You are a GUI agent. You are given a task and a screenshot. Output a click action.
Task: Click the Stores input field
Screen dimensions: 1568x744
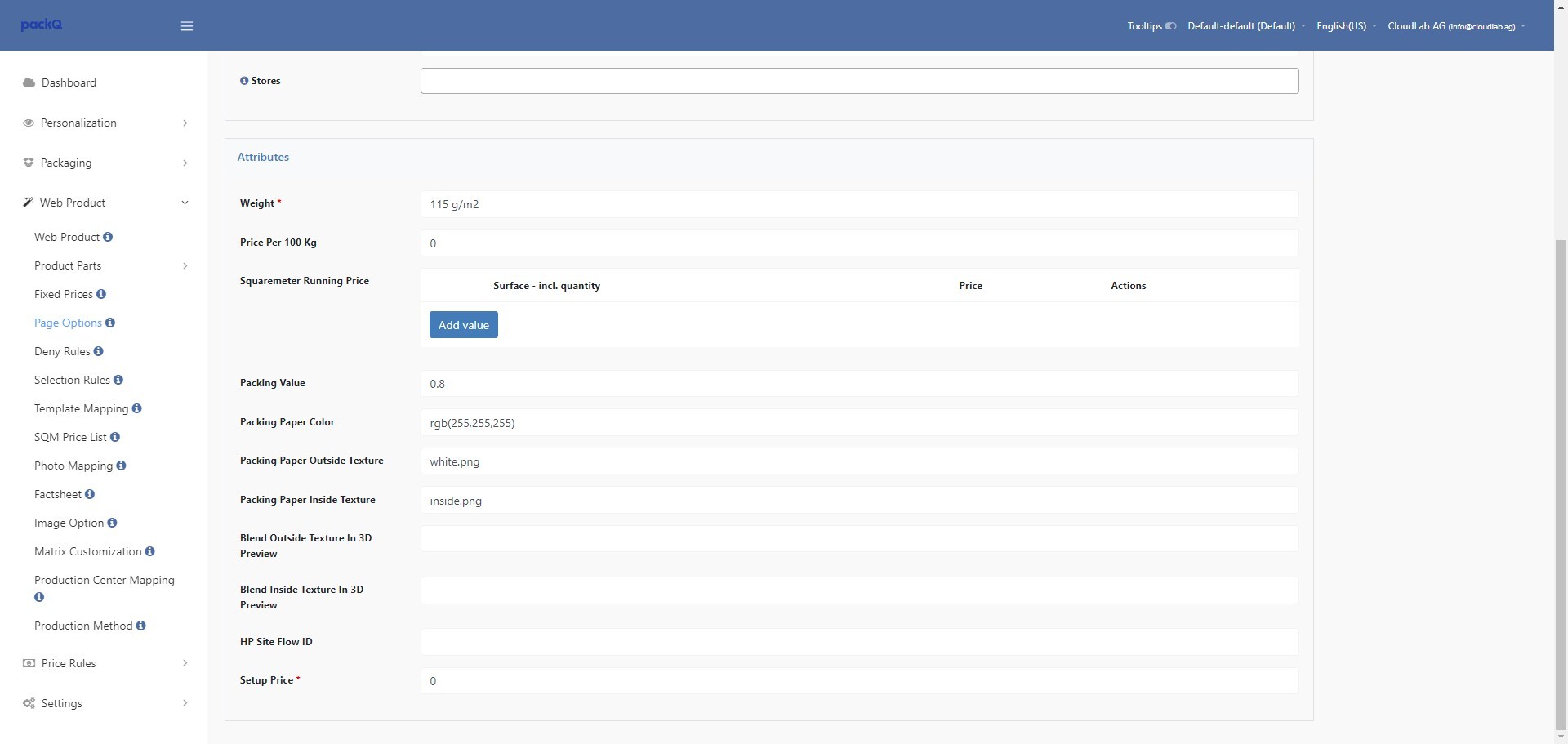click(859, 81)
